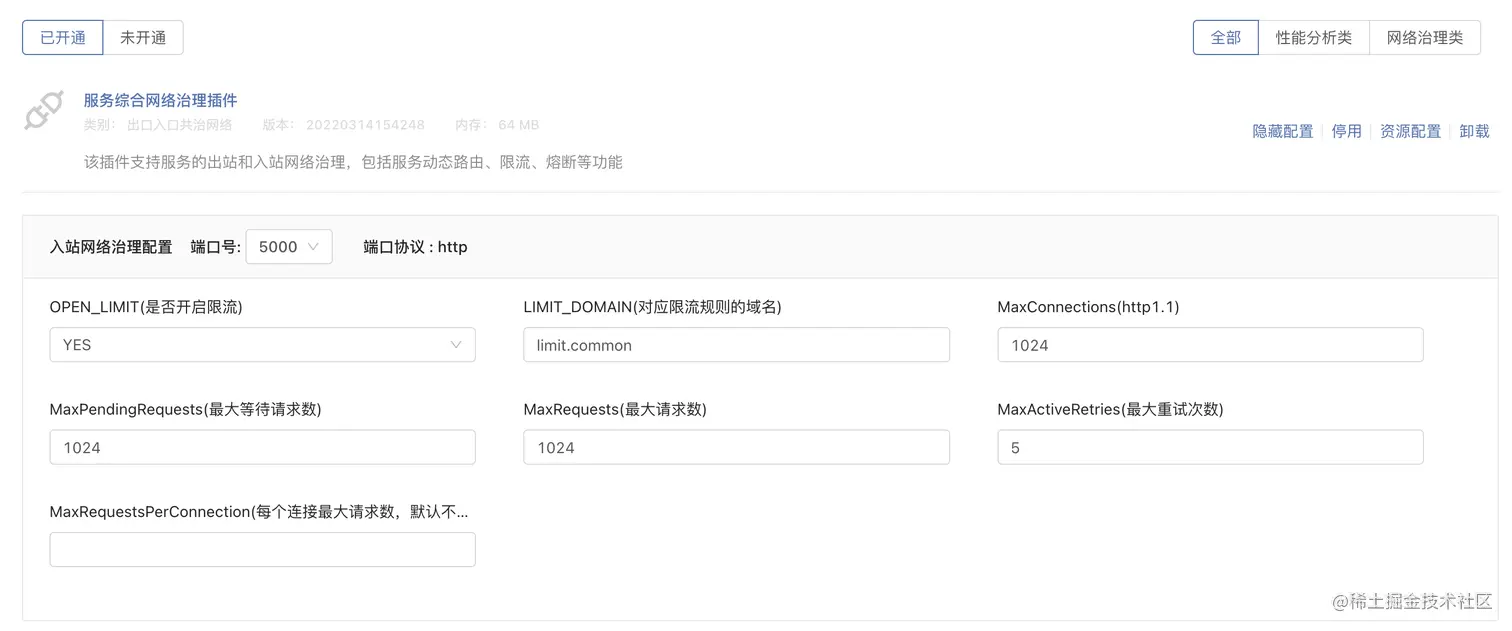The width and height of the screenshot is (1512, 631).
Task: Click the 版本: 20220314154248 text
Action: click(343, 125)
